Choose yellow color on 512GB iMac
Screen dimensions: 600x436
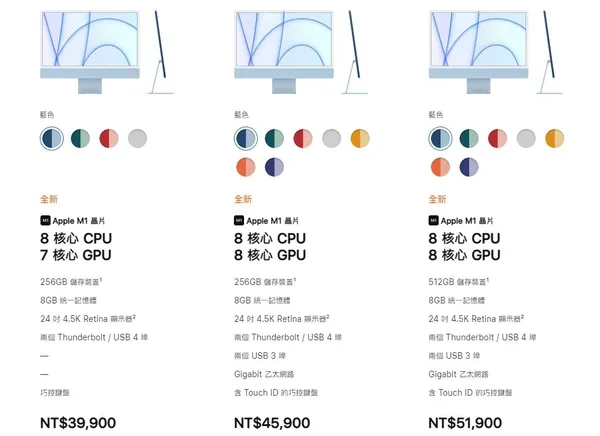(554, 138)
